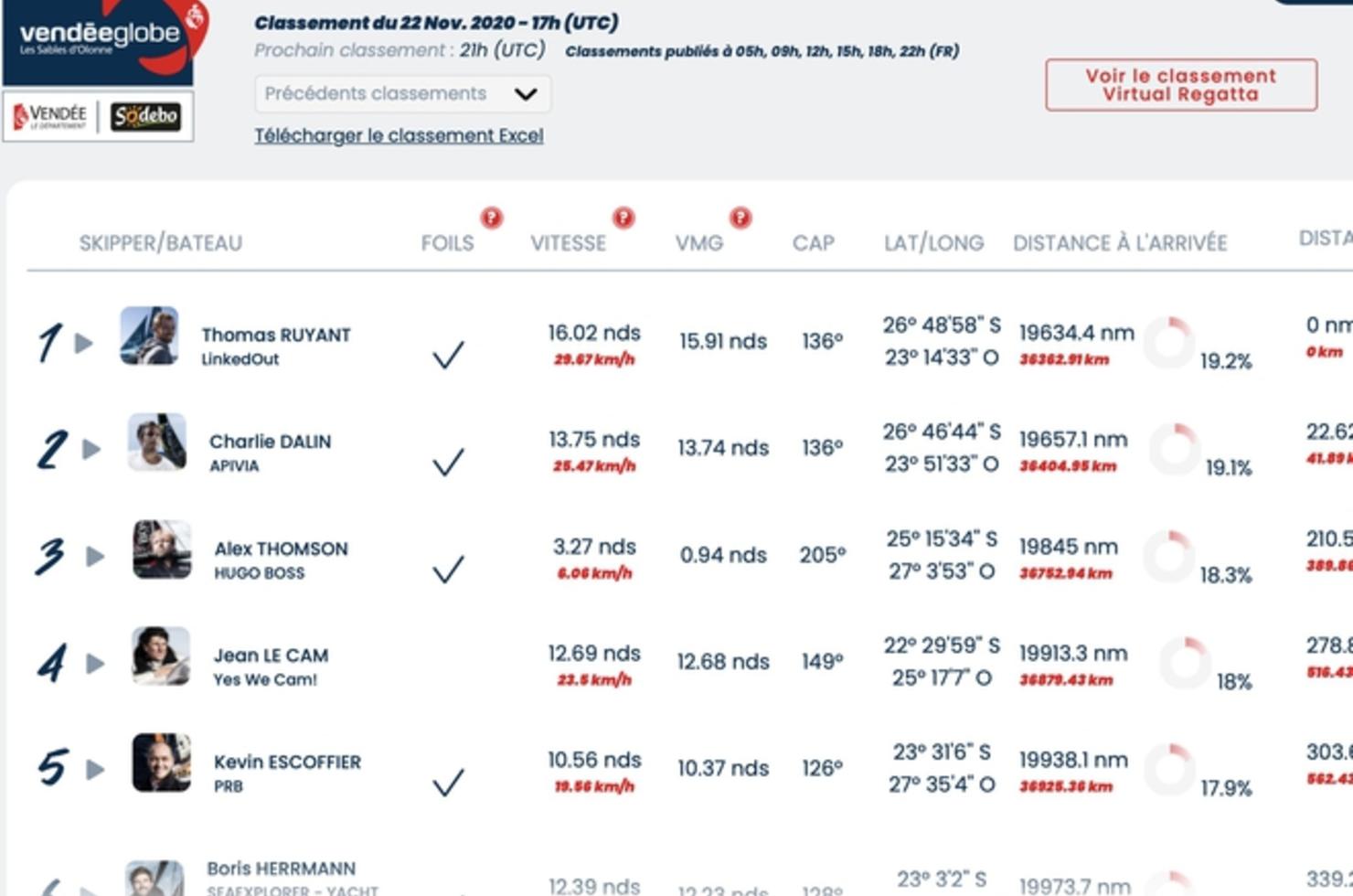Open the VMG column help icon

[740, 218]
